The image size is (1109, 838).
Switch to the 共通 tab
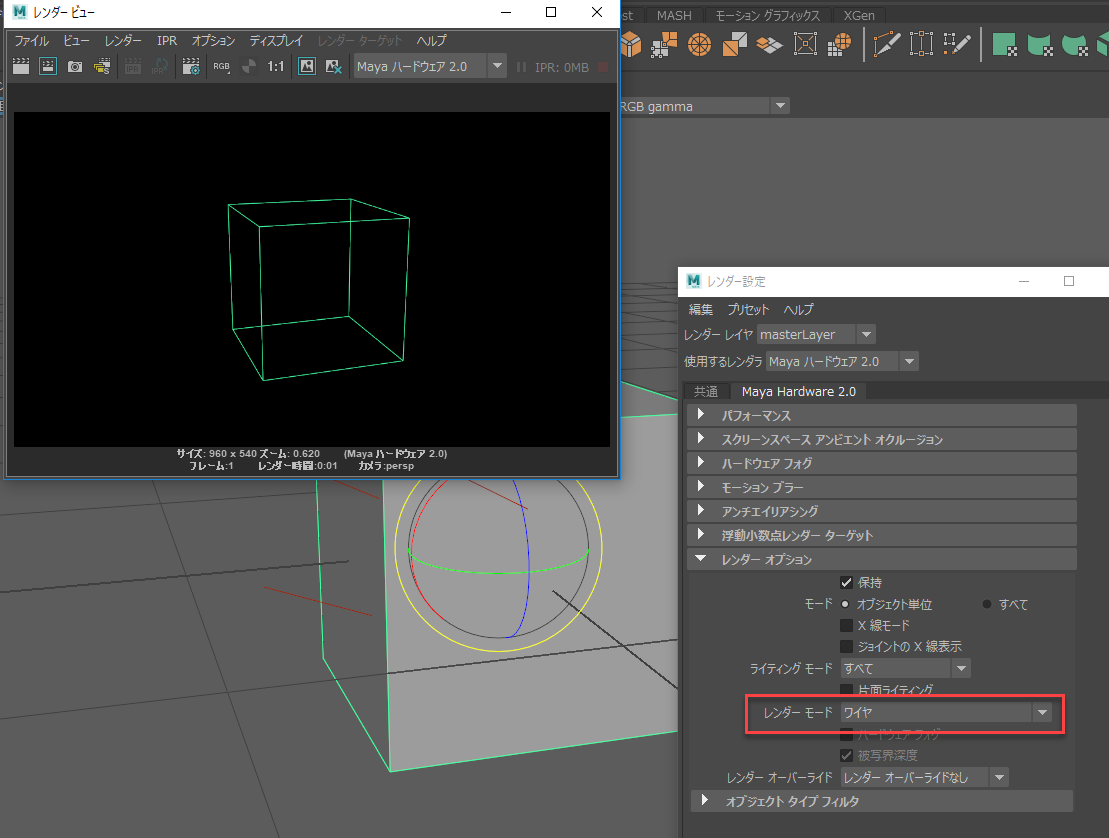[x=706, y=391]
